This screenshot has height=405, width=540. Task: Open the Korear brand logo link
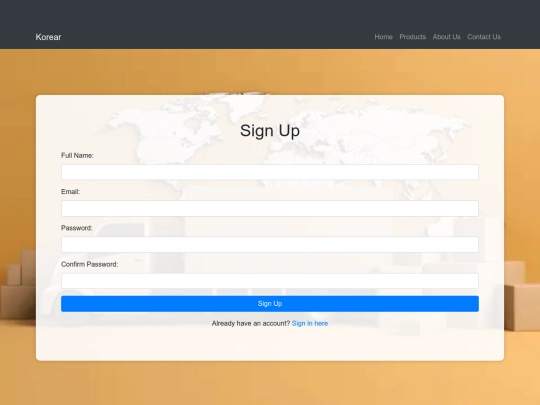[x=48, y=37]
